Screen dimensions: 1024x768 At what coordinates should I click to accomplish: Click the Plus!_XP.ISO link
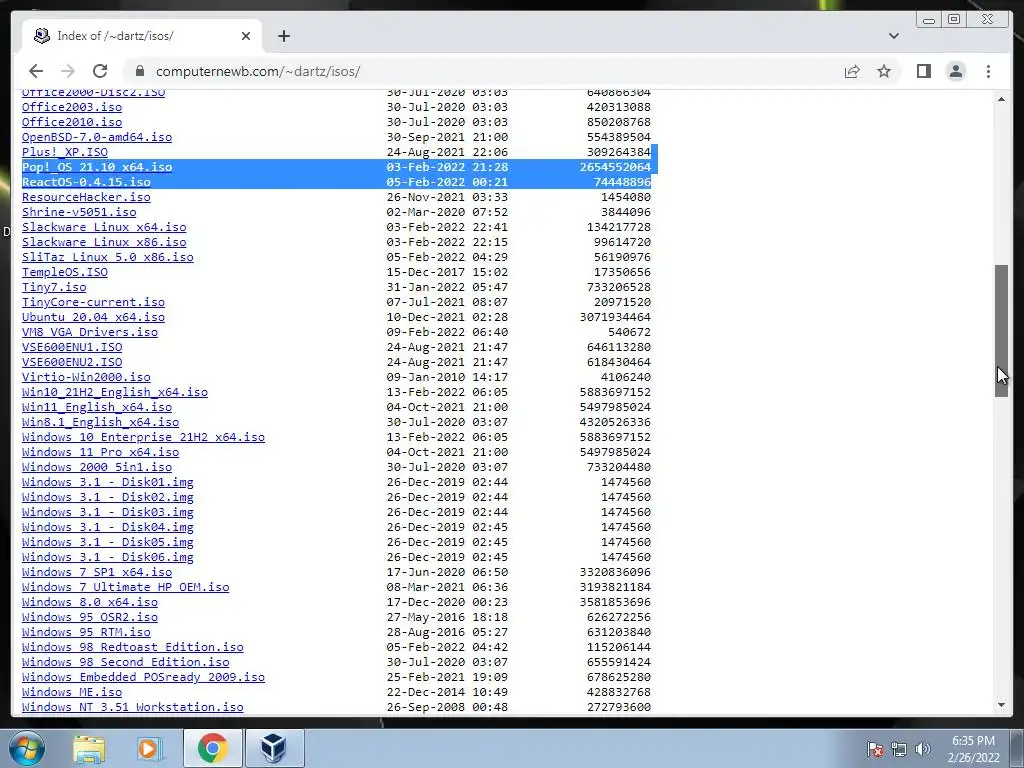[x=65, y=152]
